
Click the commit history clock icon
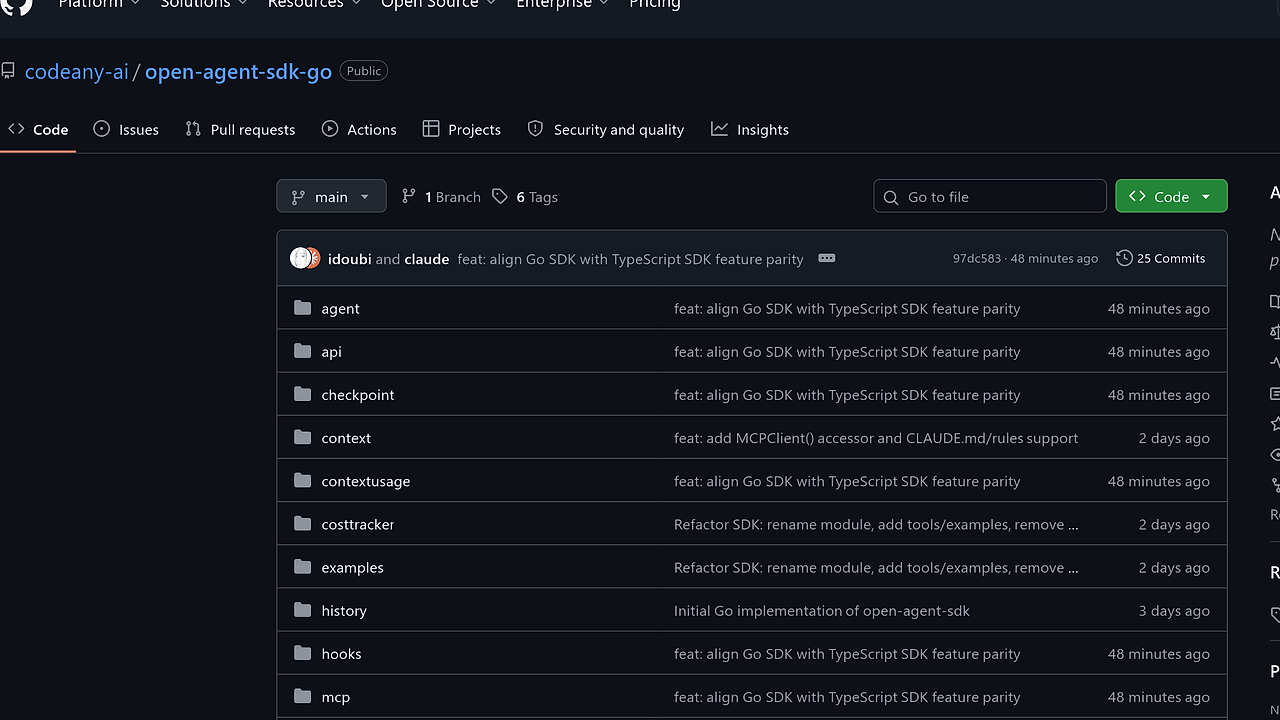coord(1124,258)
